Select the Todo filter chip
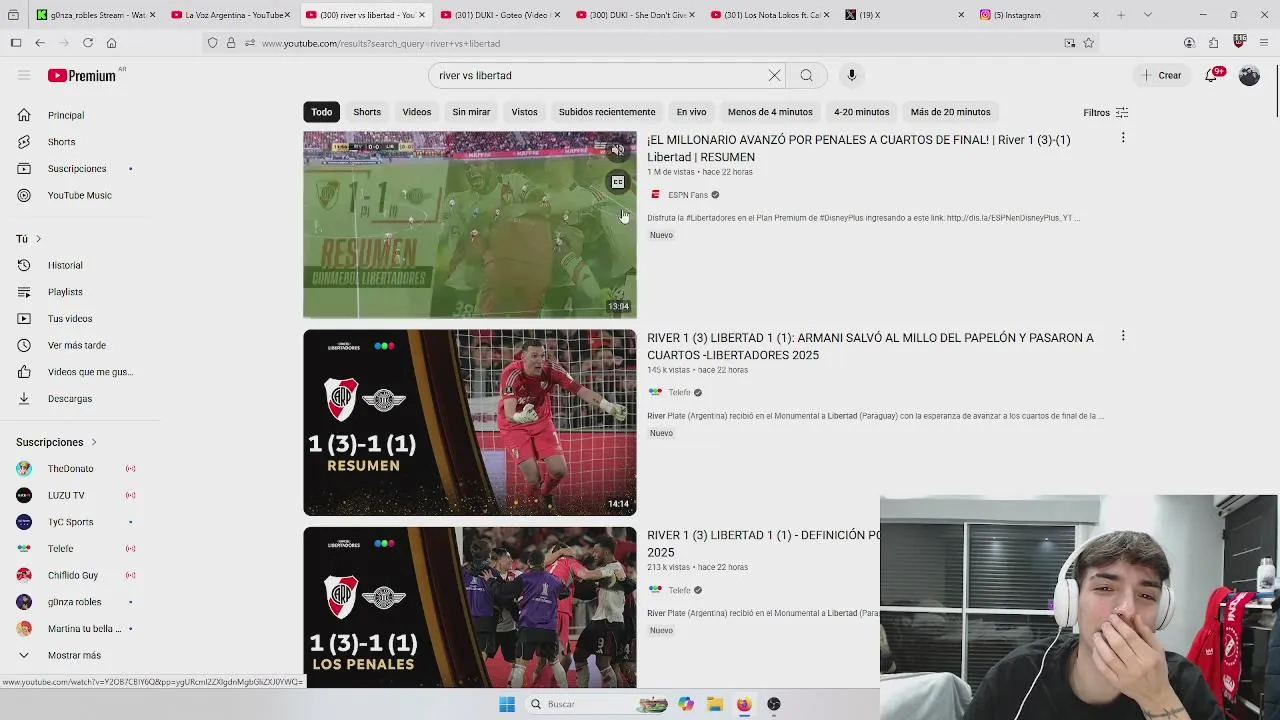Screen dimensions: 1280x720 pyautogui.click(x=321, y=112)
